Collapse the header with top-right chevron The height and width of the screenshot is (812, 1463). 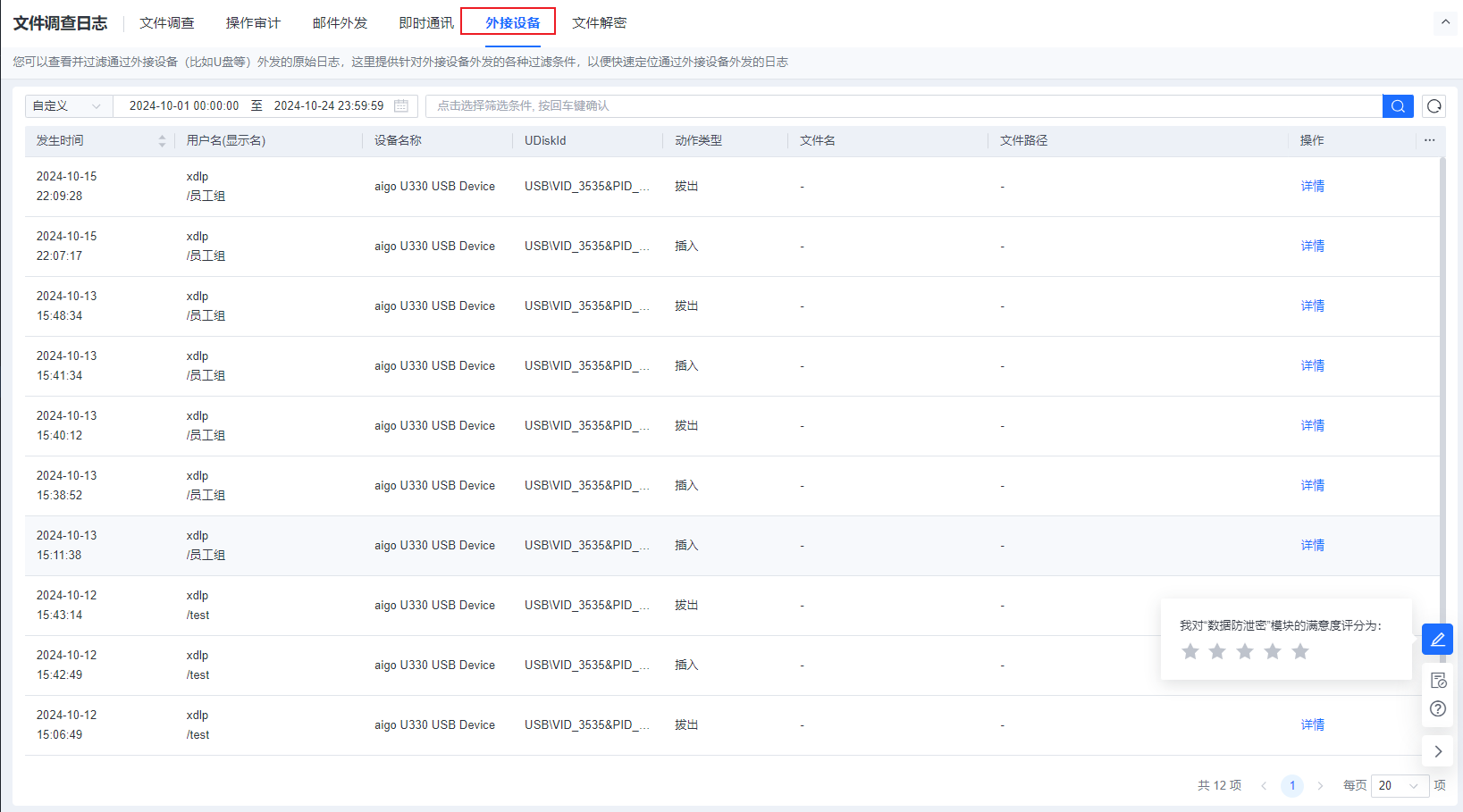1445,22
